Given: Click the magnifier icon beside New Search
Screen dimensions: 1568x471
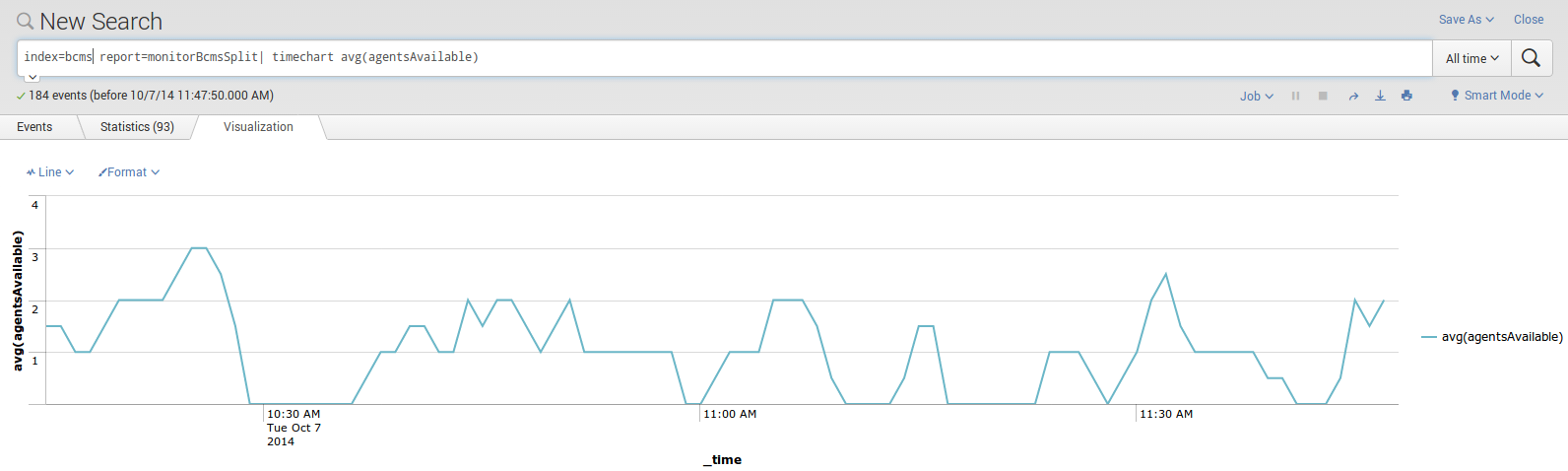Looking at the screenshot, I should (26, 21).
